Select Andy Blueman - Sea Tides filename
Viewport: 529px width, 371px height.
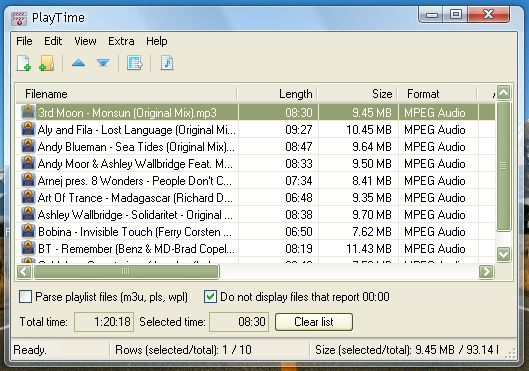click(x=136, y=146)
